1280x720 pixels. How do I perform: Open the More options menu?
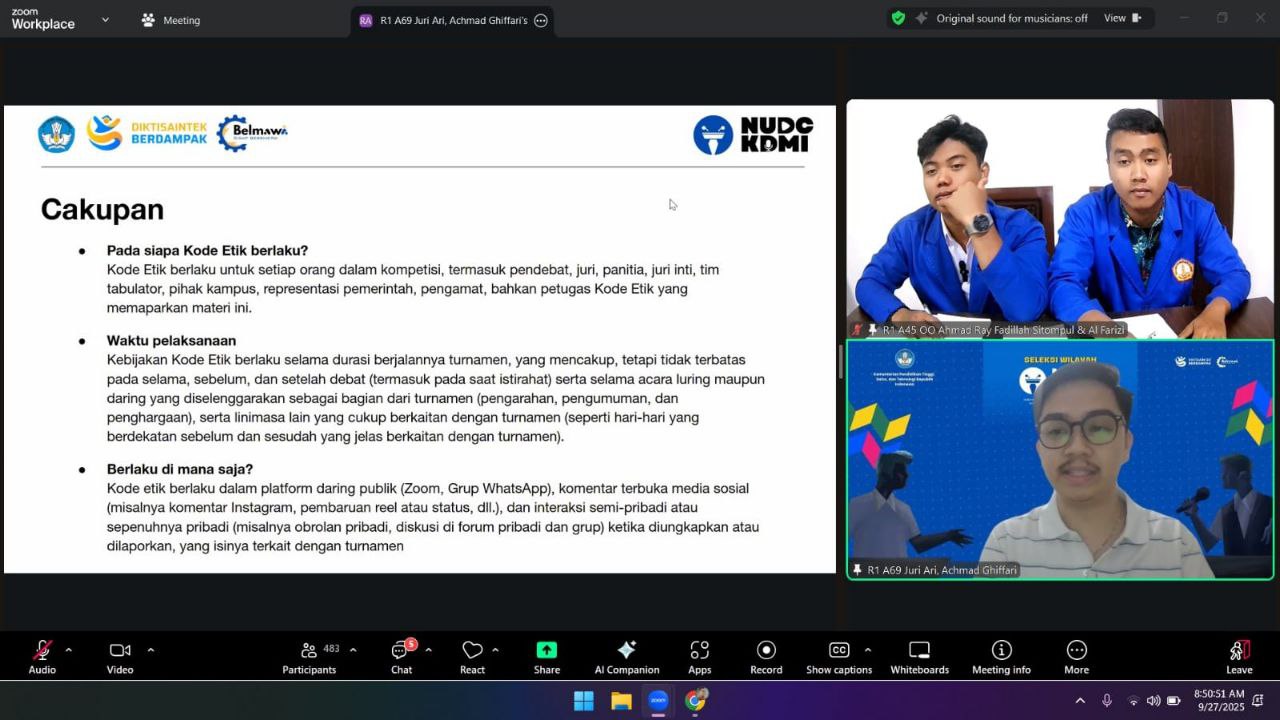(x=1076, y=656)
